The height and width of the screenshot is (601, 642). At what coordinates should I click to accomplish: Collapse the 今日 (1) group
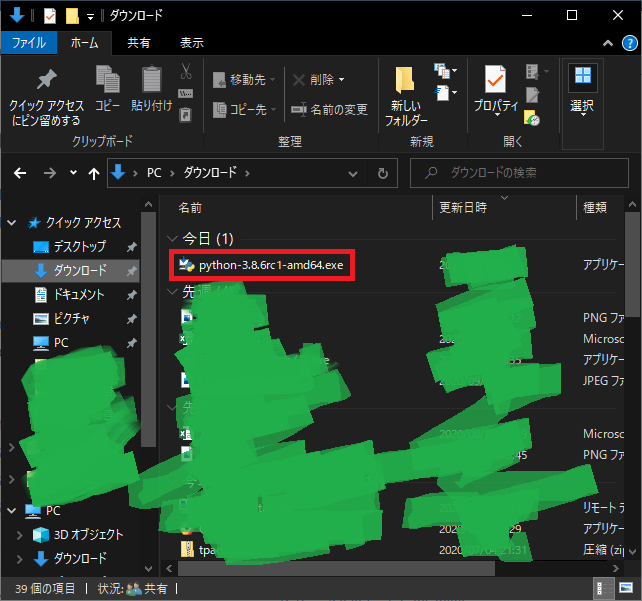coord(172,238)
